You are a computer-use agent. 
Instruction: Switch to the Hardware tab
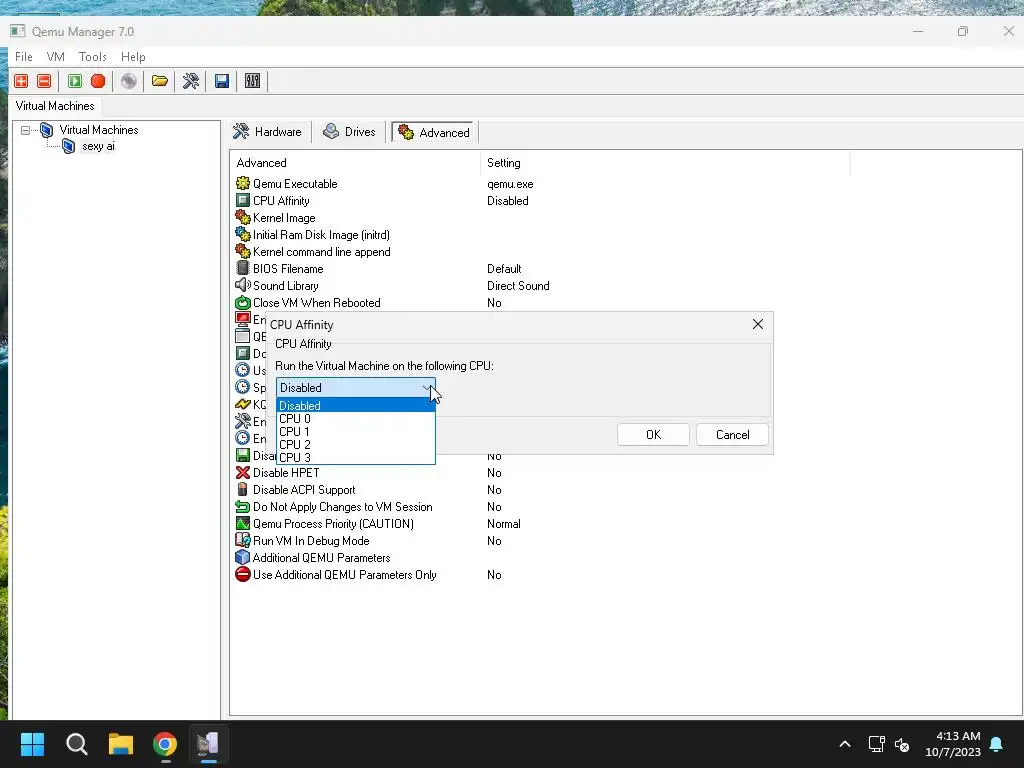click(268, 132)
